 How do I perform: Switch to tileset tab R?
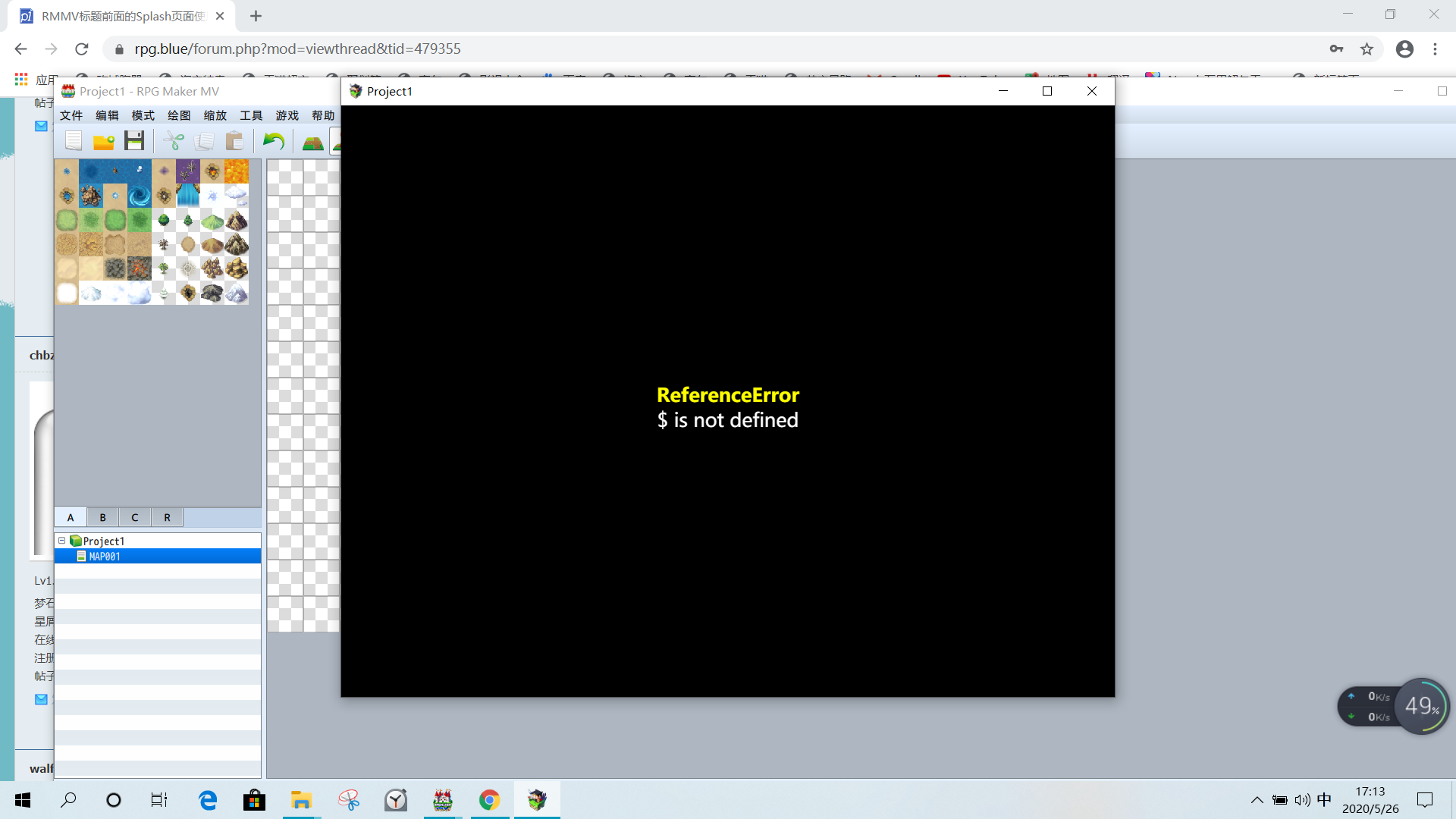(168, 517)
